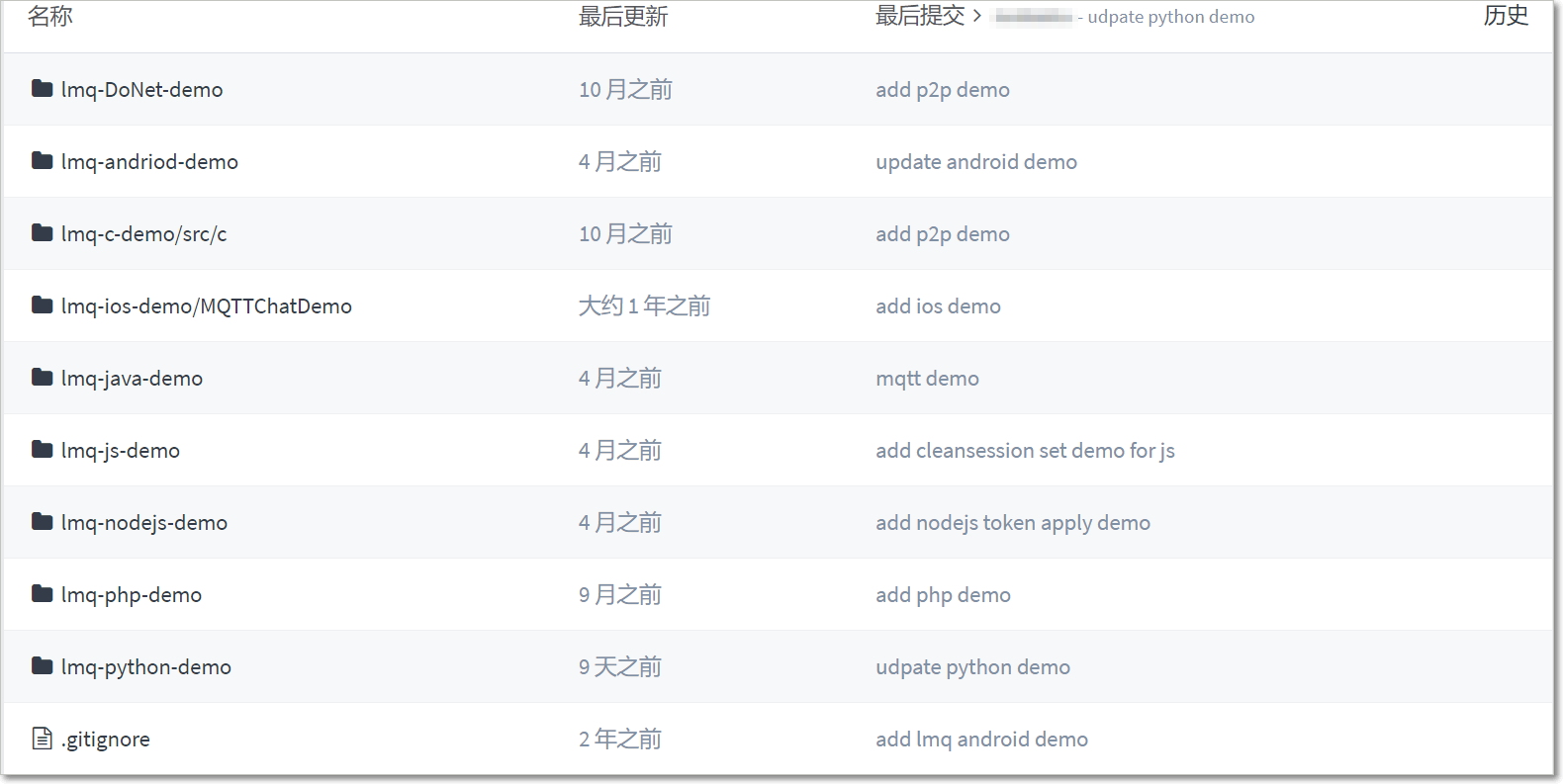Click the 最后更新 column header
Viewport: 1563px width, 784px height.
[623, 16]
